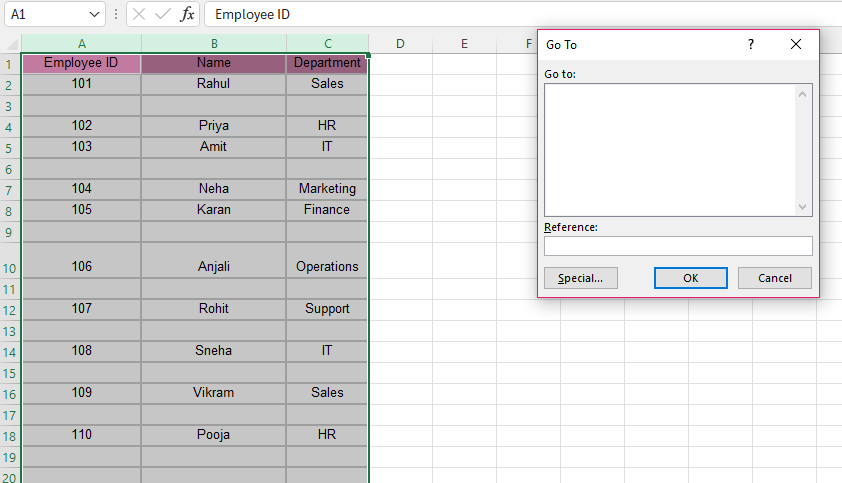Image resolution: width=842 pixels, height=483 pixels.
Task: Select row 10 header
Action: pyautogui.click(x=10, y=267)
